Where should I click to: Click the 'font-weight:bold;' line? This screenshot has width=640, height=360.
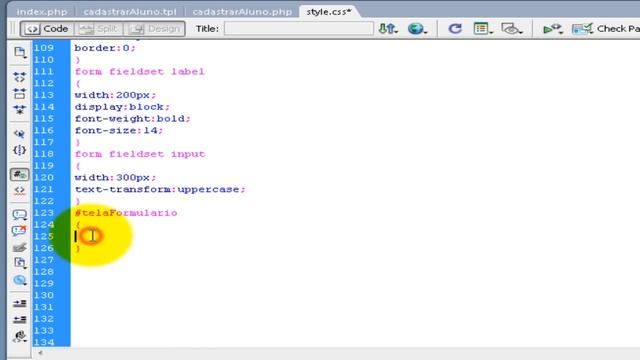(x=133, y=119)
